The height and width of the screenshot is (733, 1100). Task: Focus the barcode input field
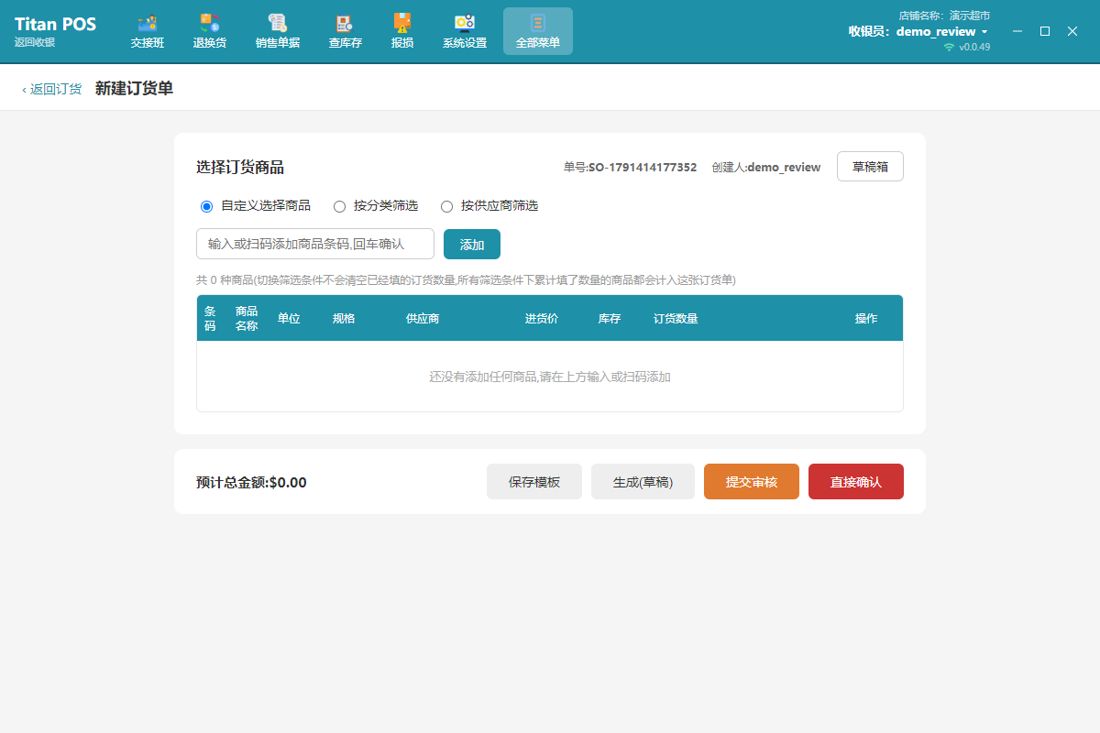(315, 244)
